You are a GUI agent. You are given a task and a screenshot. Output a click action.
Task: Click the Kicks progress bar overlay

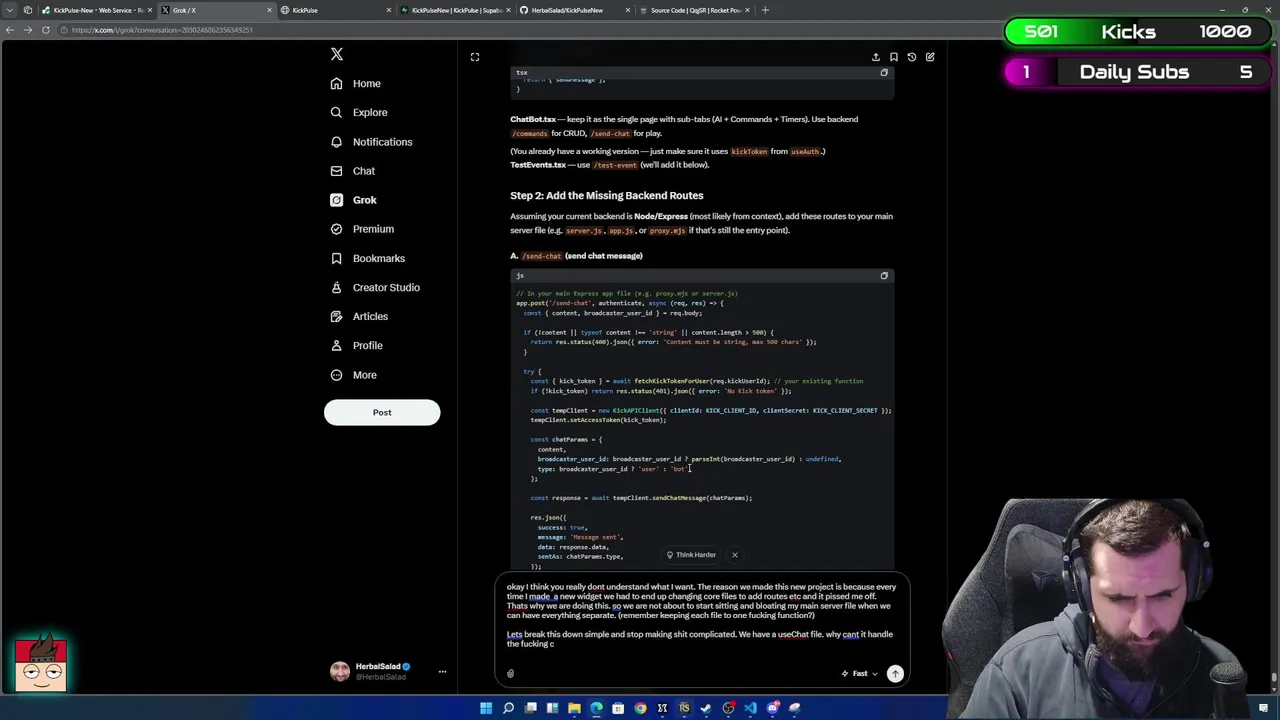pos(1138,31)
